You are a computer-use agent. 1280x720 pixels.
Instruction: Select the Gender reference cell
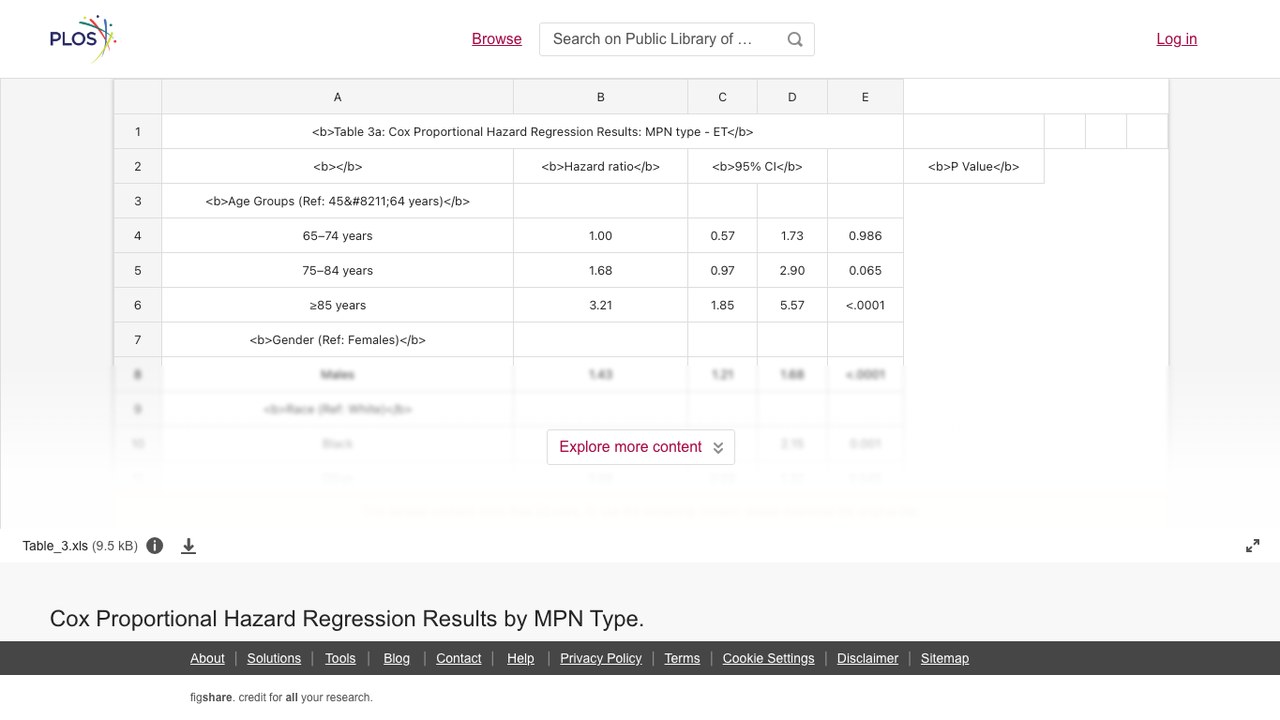click(x=337, y=340)
